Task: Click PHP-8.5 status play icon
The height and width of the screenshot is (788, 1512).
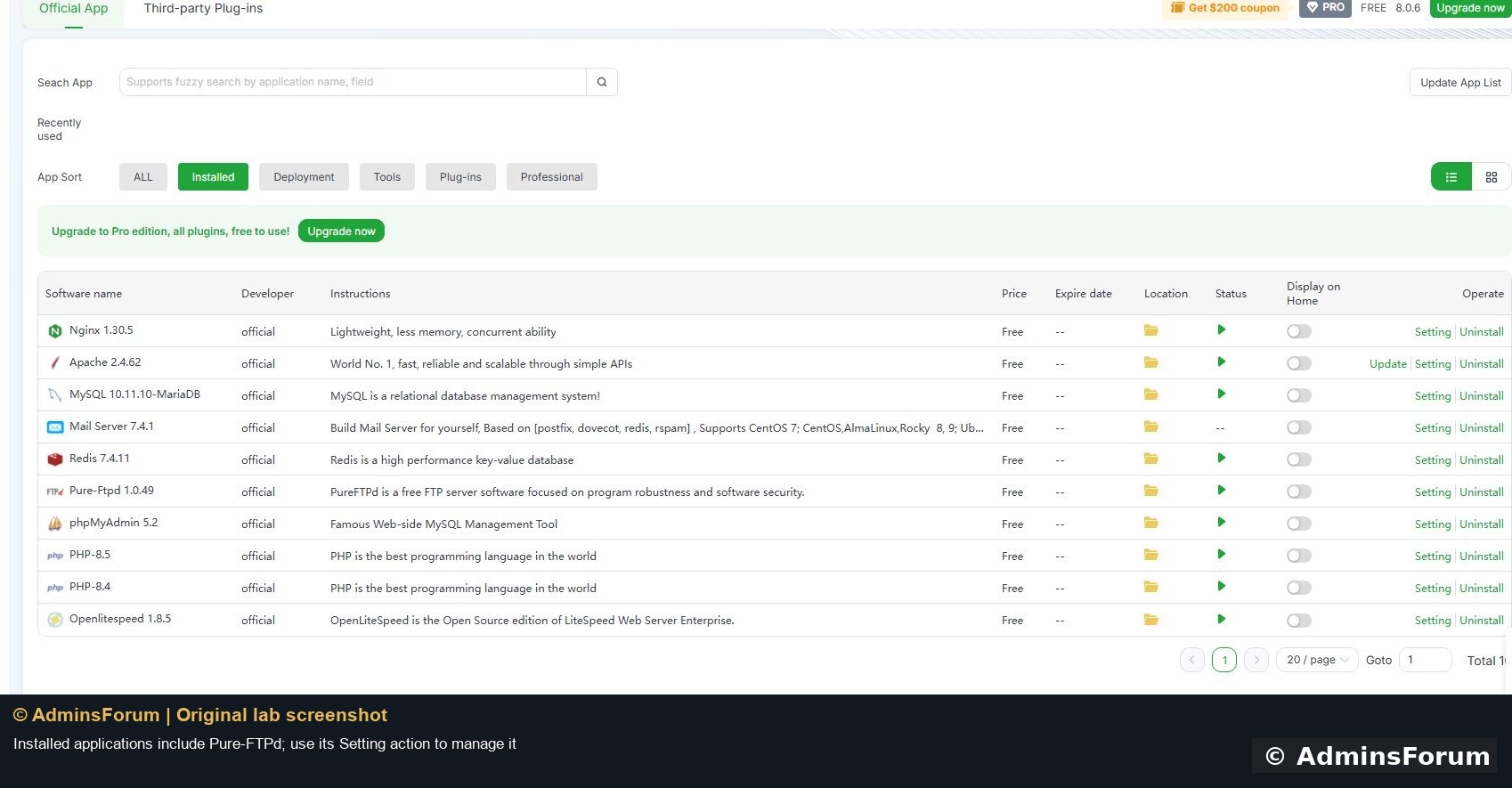Action: tap(1222, 554)
